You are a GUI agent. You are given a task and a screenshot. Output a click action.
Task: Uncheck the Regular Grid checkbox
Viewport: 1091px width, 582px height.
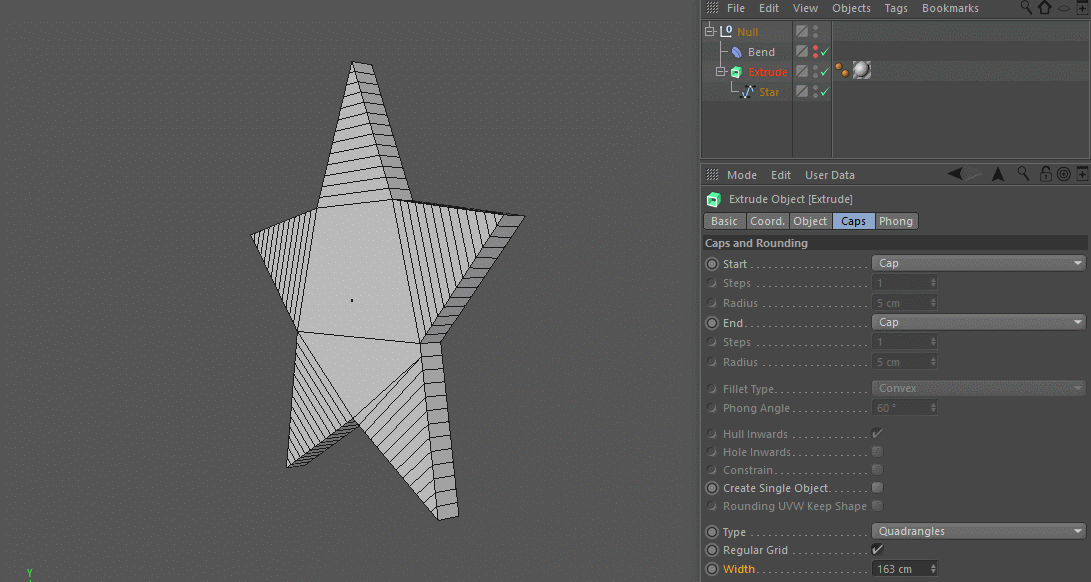coord(877,550)
